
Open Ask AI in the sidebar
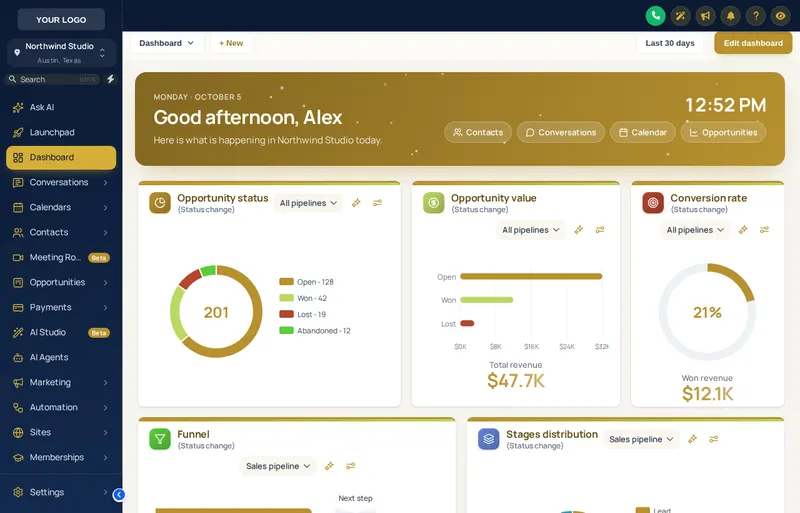(x=61, y=107)
